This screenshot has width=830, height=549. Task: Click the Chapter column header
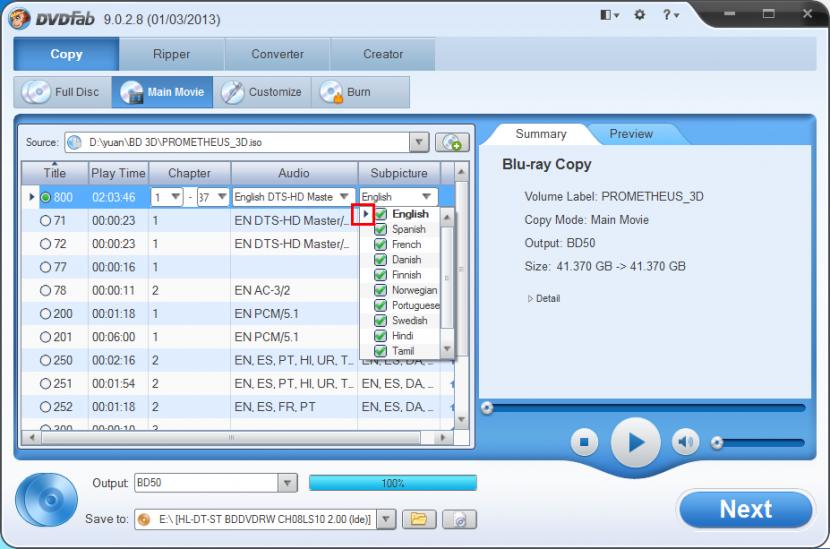click(190, 173)
